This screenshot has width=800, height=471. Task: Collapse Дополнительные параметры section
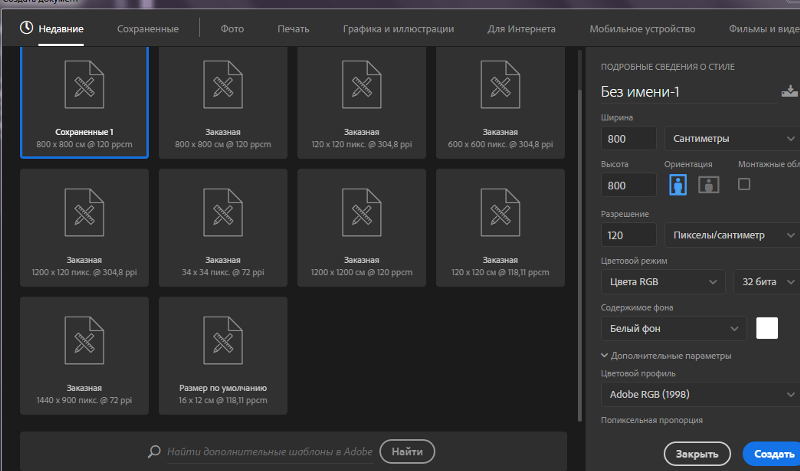point(666,356)
